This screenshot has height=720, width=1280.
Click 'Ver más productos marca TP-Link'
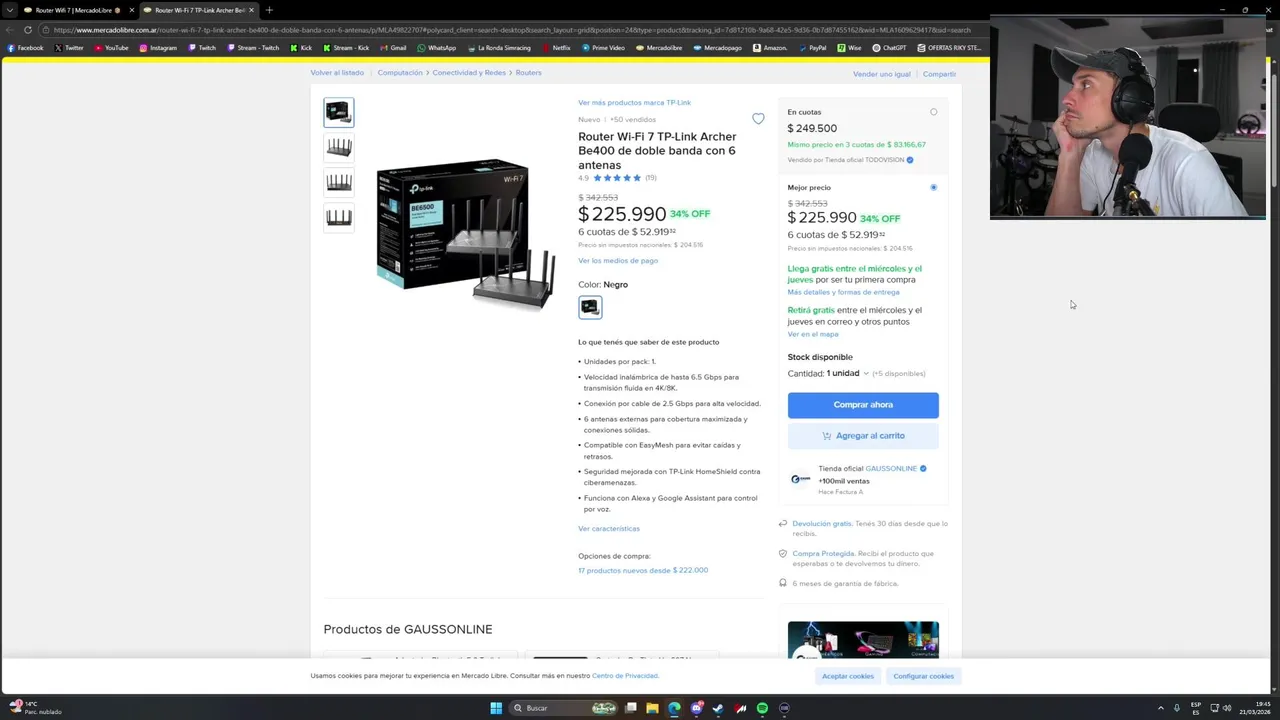pyautogui.click(x=634, y=102)
